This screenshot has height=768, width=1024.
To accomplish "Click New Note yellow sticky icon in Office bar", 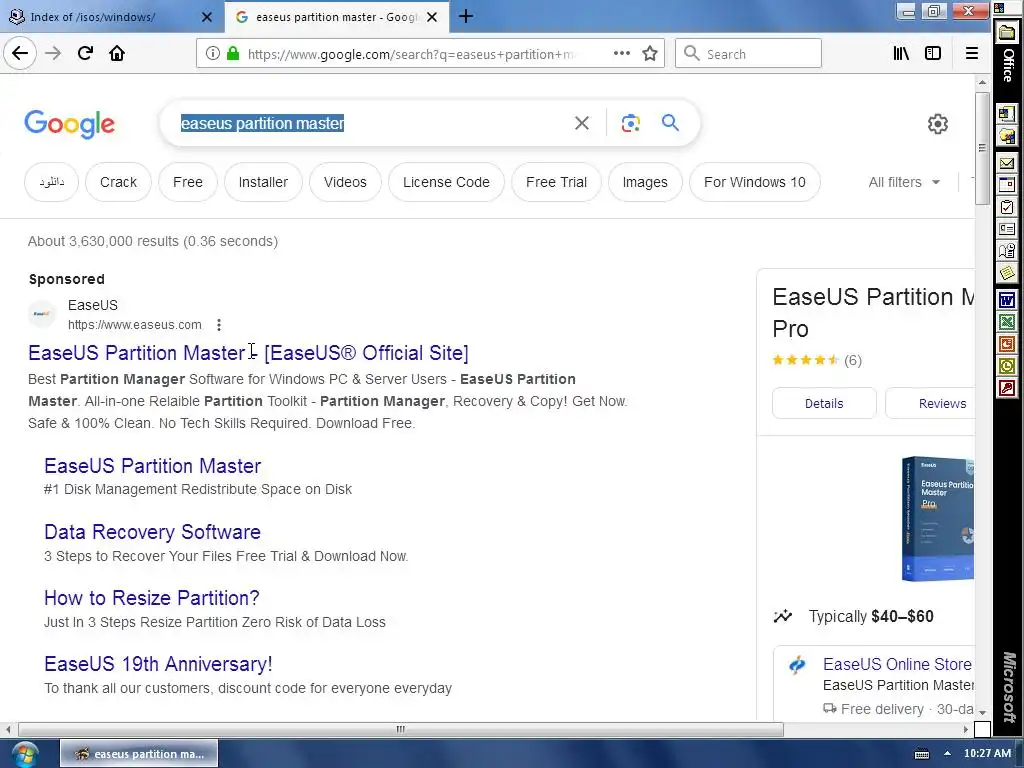I will pyautogui.click(x=1007, y=273).
